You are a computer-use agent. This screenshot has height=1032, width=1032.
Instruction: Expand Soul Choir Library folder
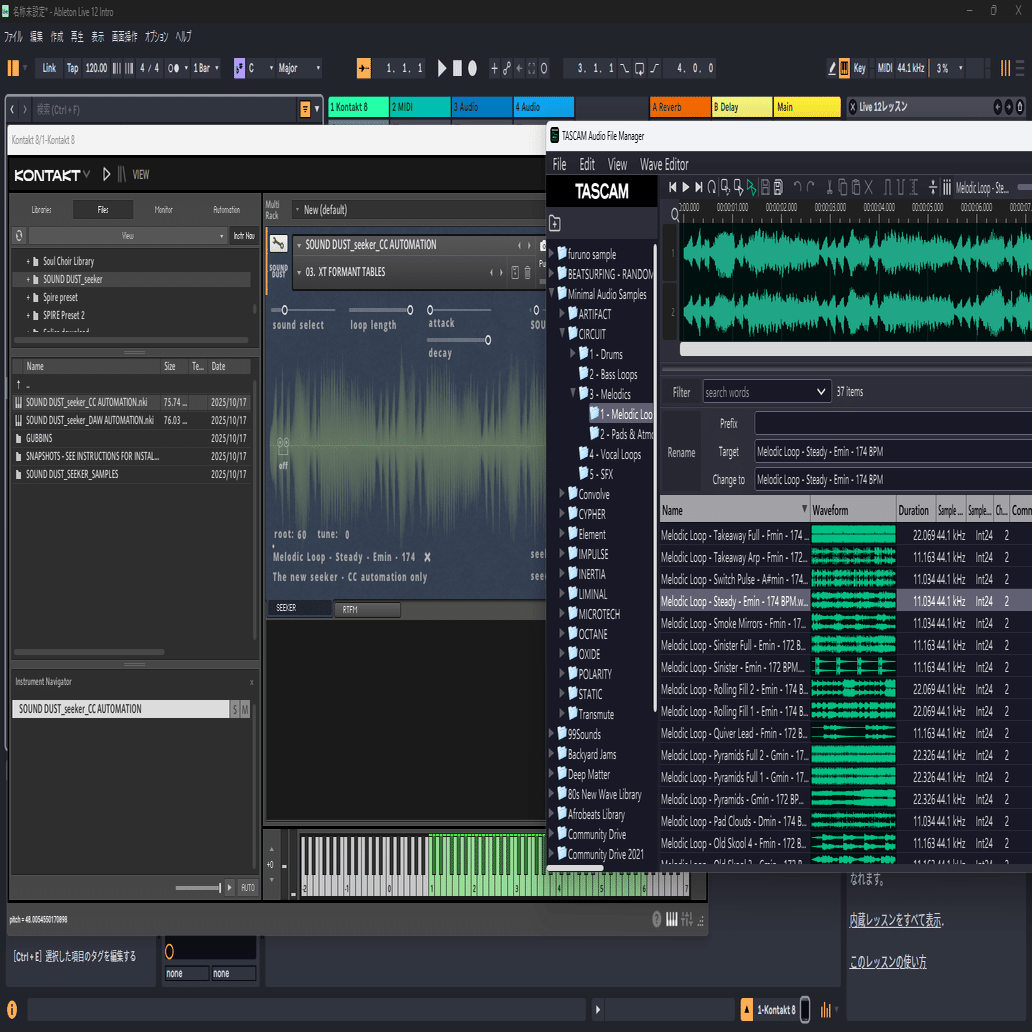pyautogui.click(x=28, y=261)
